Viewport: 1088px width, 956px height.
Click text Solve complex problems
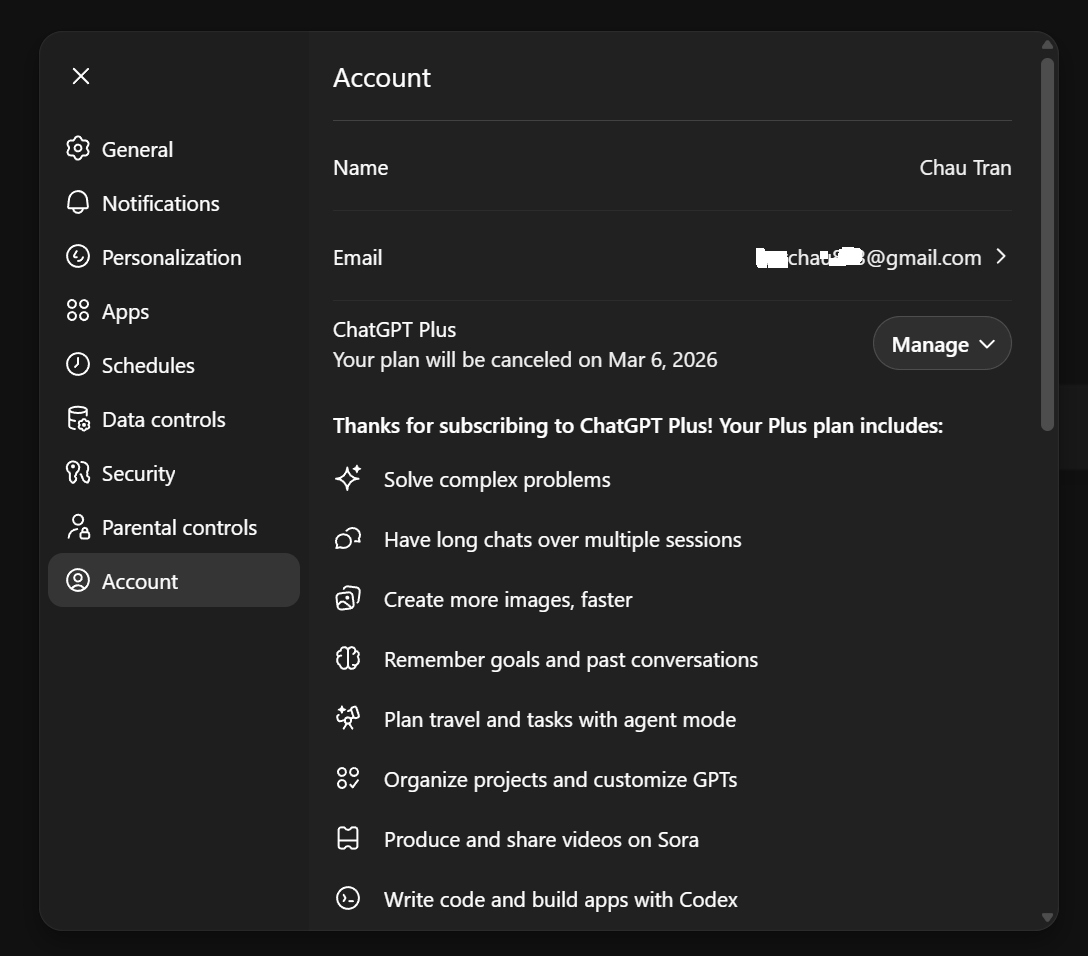(497, 479)
